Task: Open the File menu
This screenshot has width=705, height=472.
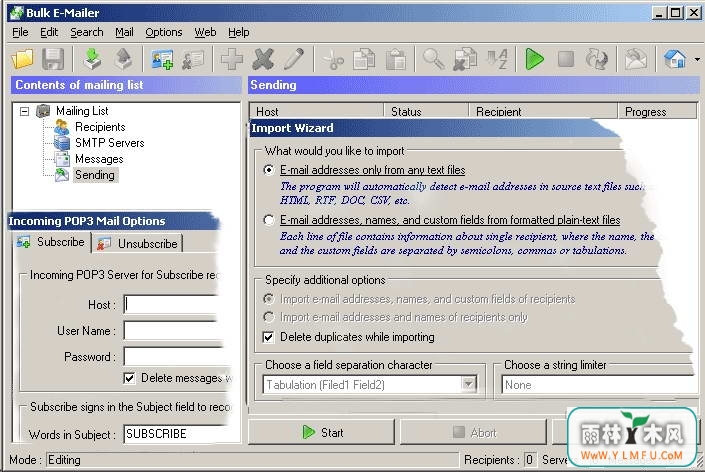Action: (x=20, y=32)
